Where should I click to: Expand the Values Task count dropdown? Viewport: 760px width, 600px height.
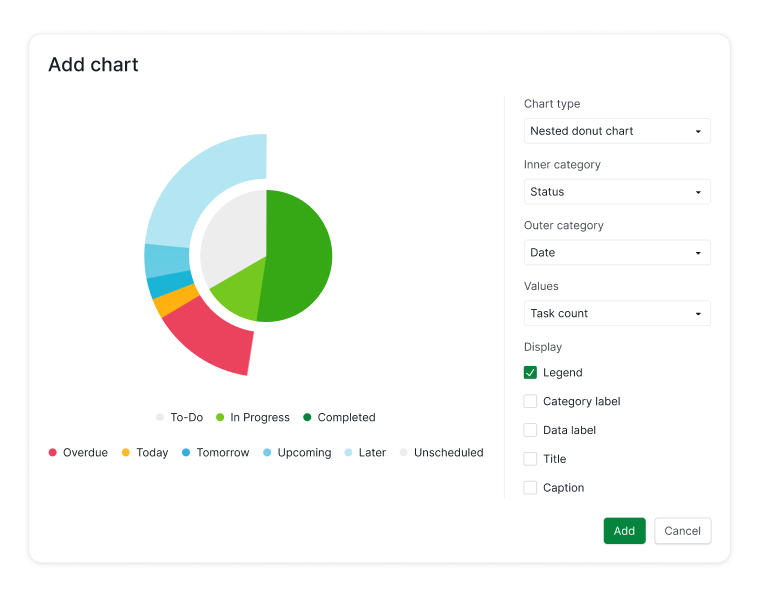click(616, 314)
